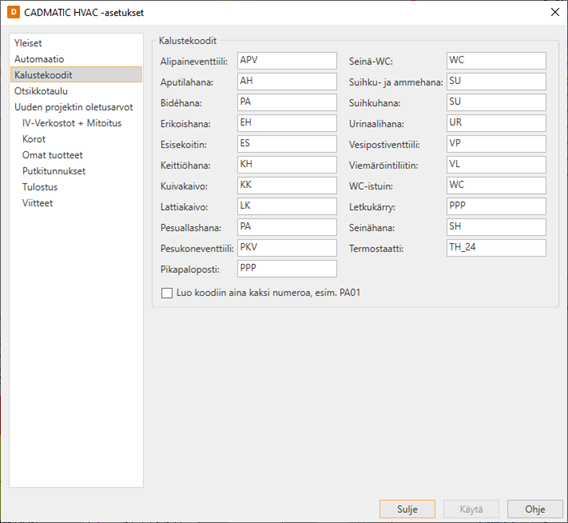The width and height of the screenshot is (568, 523).
Task: Click the Seinä-WC input field
Action: (496, 60)
